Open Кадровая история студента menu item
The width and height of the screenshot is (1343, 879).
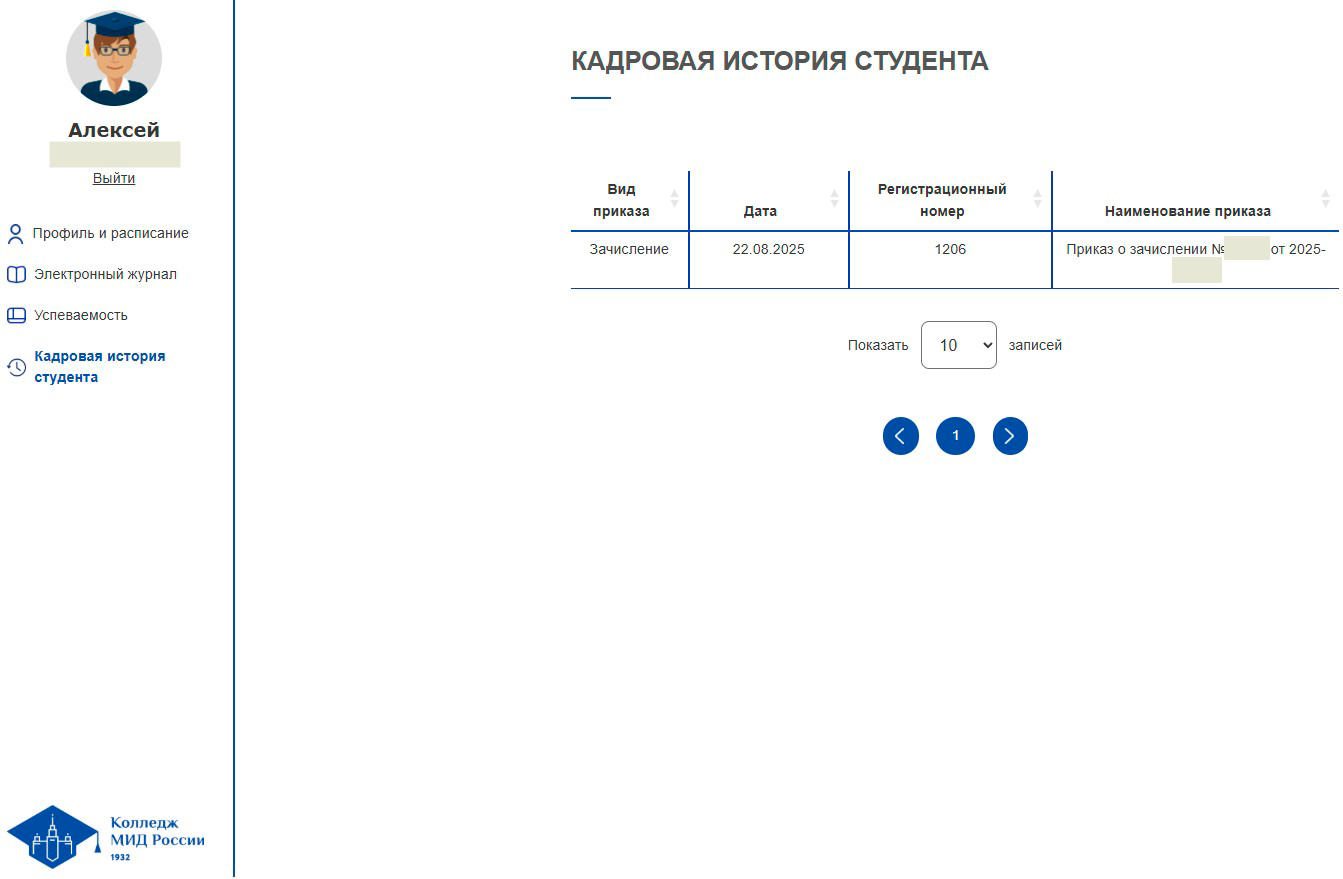(x=100, y=367)
